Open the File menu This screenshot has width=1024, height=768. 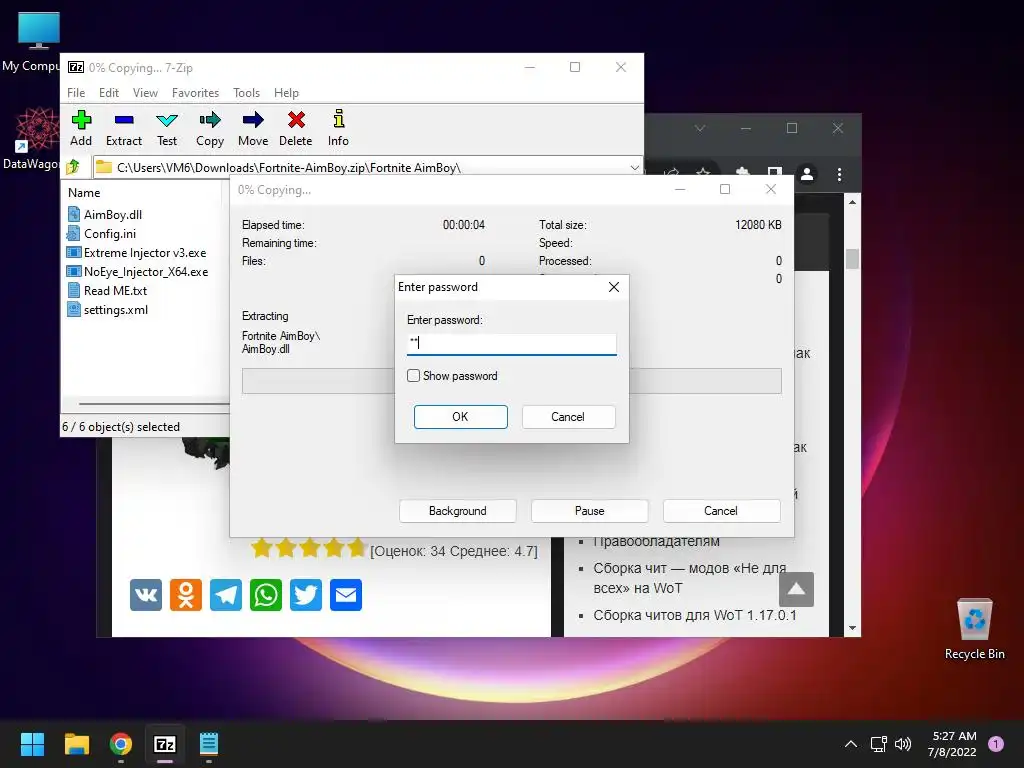tap(76, 93)
